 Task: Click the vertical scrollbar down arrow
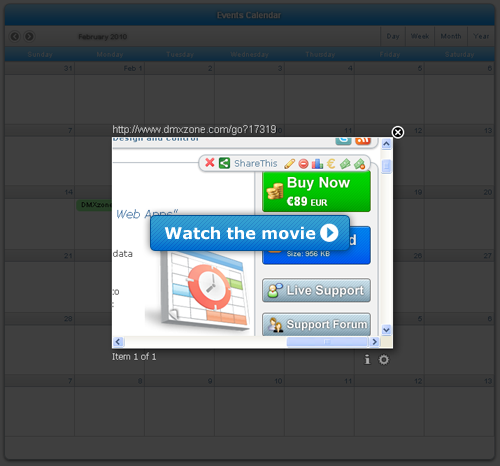(386, 330)
